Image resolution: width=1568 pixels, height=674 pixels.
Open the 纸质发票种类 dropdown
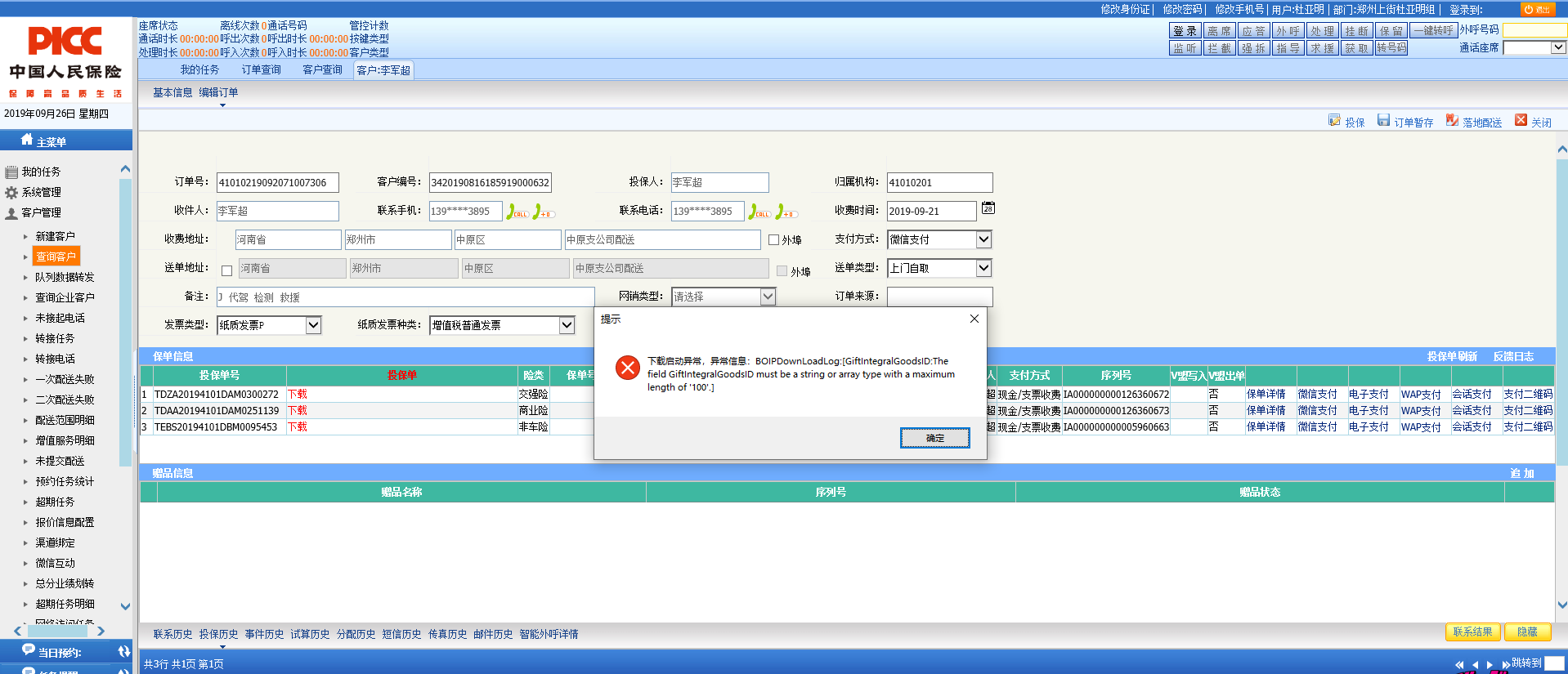[502, 325]
